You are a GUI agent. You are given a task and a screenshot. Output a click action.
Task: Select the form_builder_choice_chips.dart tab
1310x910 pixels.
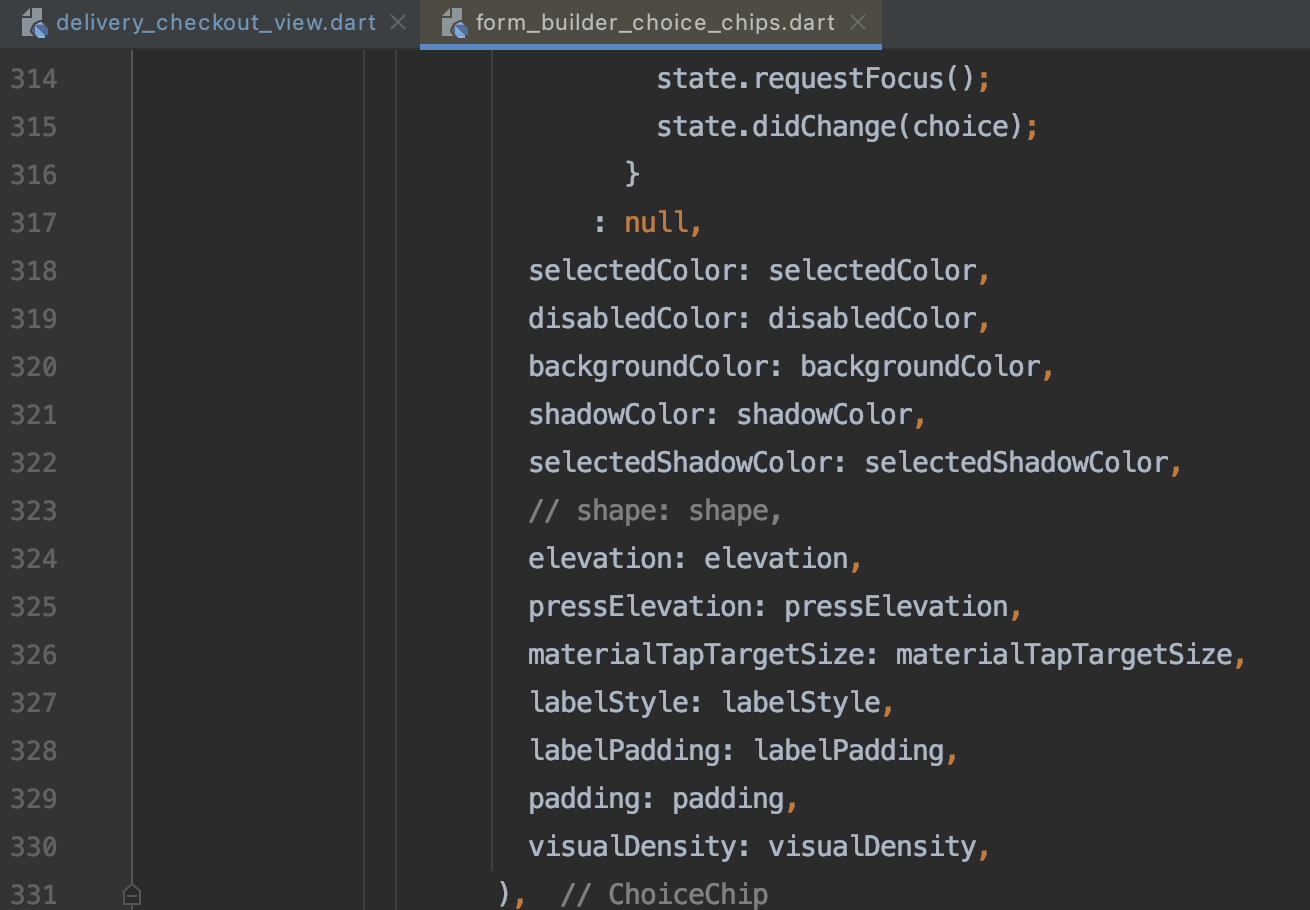pos(650,22)
